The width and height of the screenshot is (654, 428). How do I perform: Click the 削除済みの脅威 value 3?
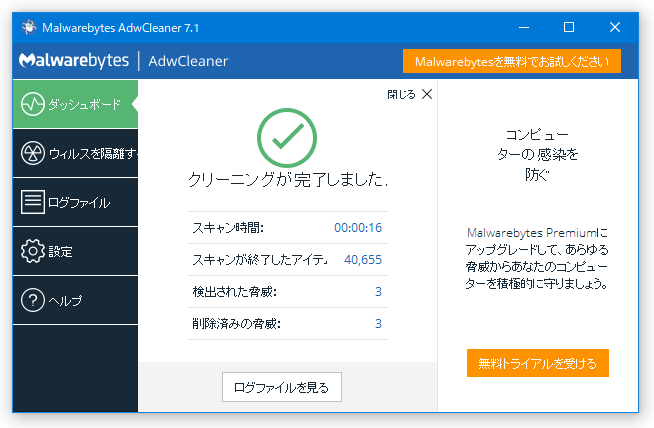[378, 323]
